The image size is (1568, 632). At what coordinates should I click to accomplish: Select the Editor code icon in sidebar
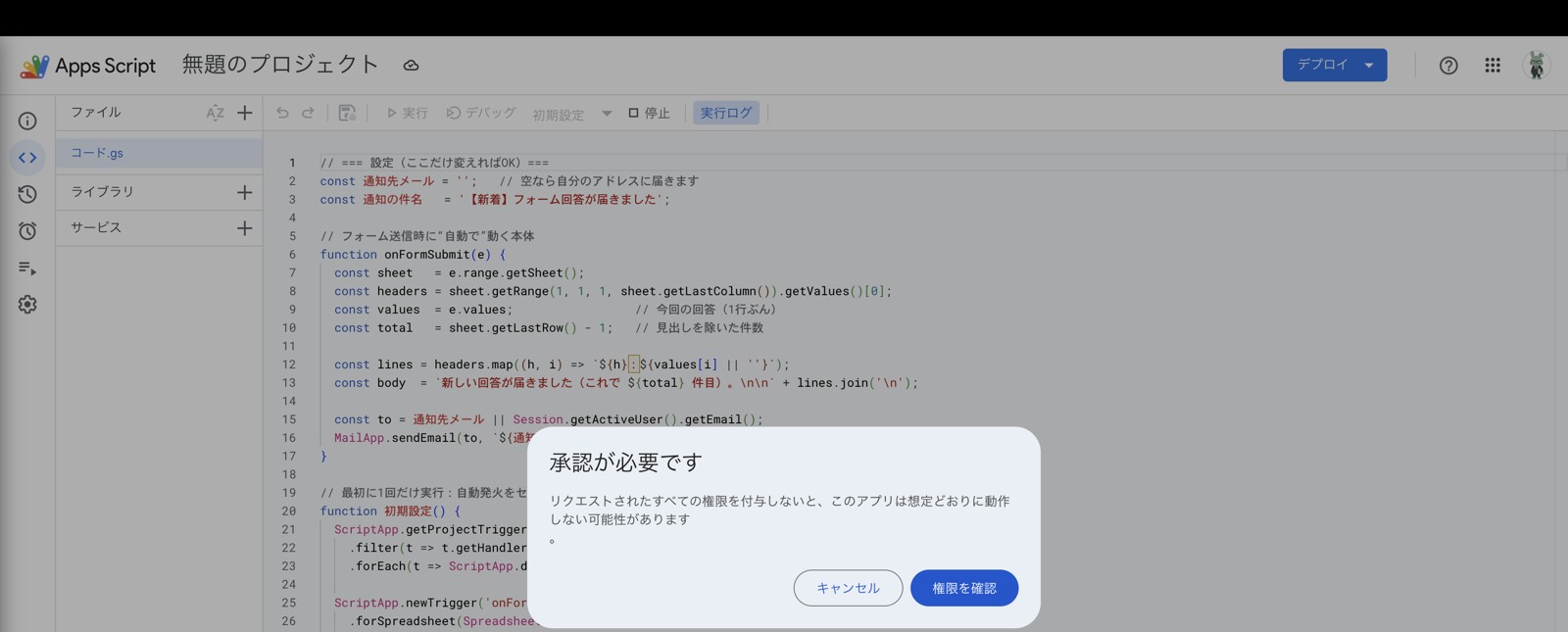[x=27, y=157]
